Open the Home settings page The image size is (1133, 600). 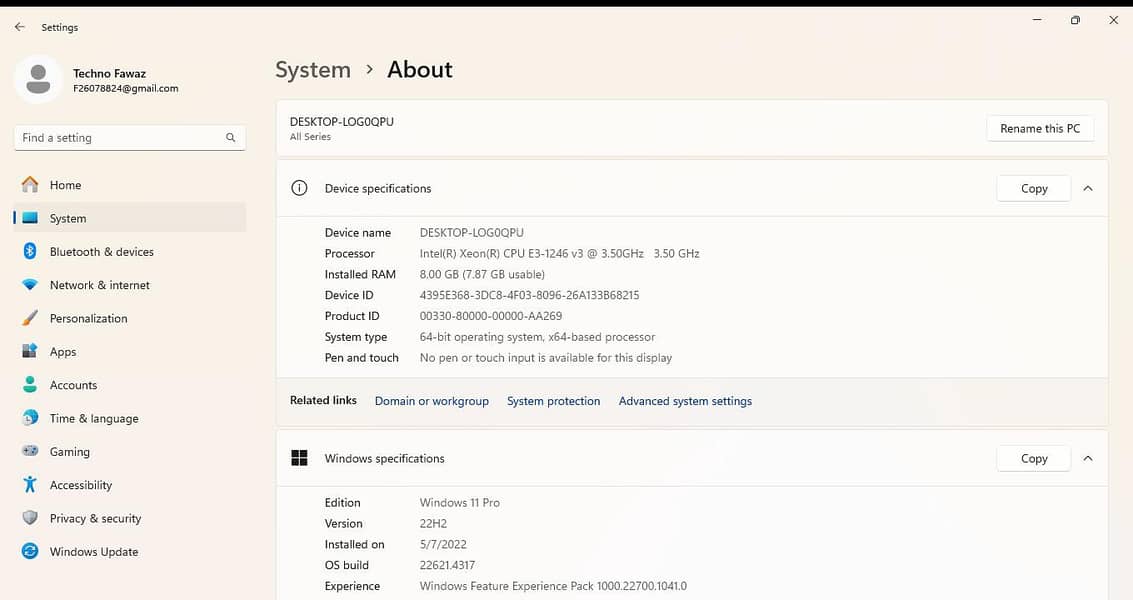(130, 184)
